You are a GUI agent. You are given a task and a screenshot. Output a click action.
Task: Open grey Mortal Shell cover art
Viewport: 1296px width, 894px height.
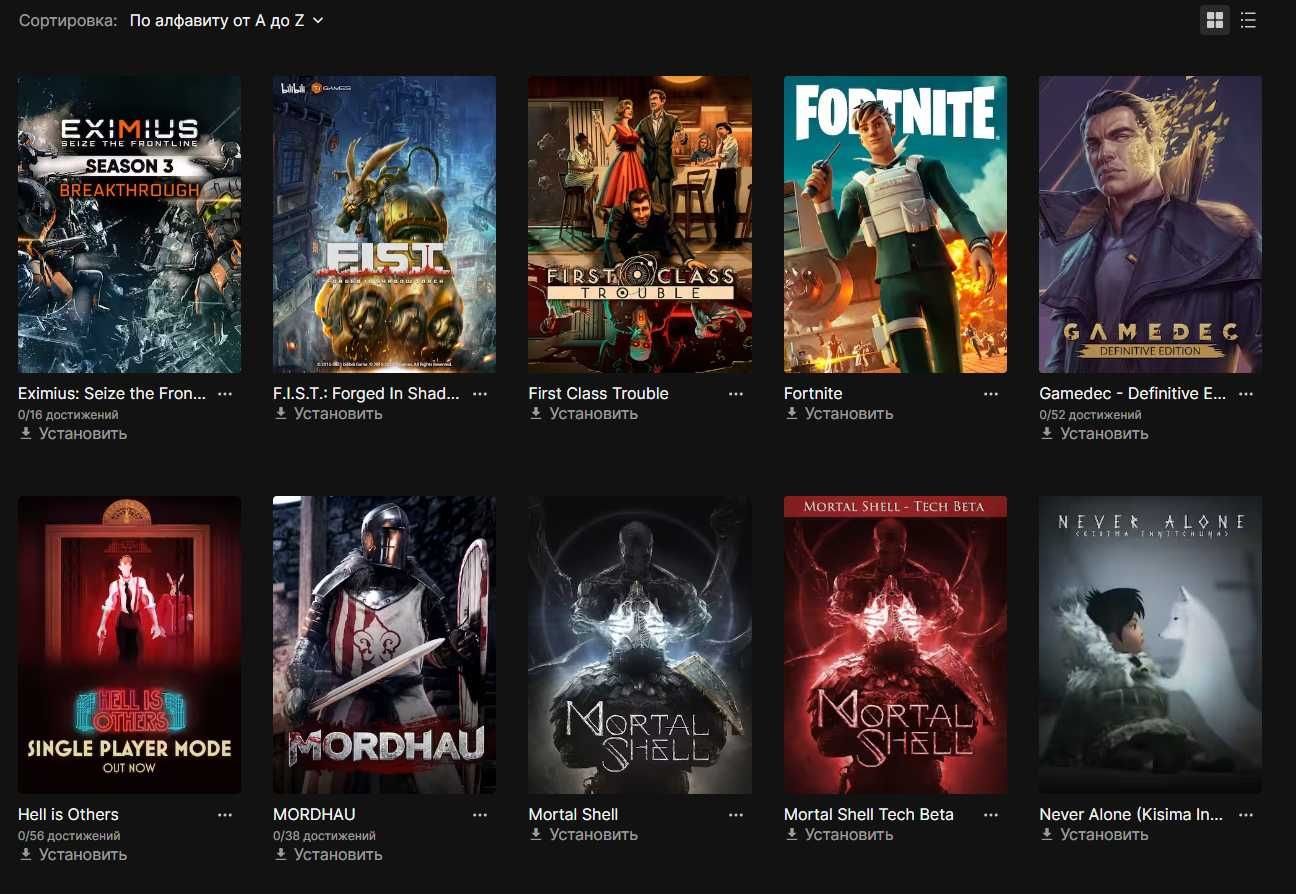tap(640, 645)
